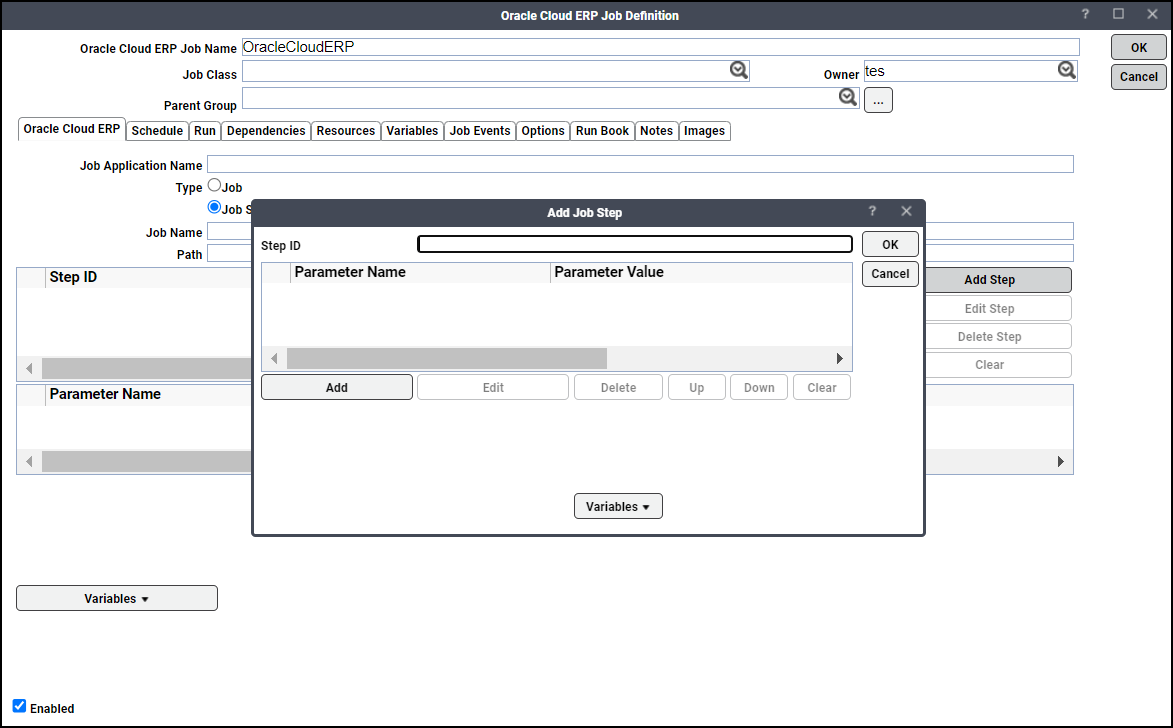Click the Parameter Value column header
The width and height of the screenshot is (1173, 728).
701,272
